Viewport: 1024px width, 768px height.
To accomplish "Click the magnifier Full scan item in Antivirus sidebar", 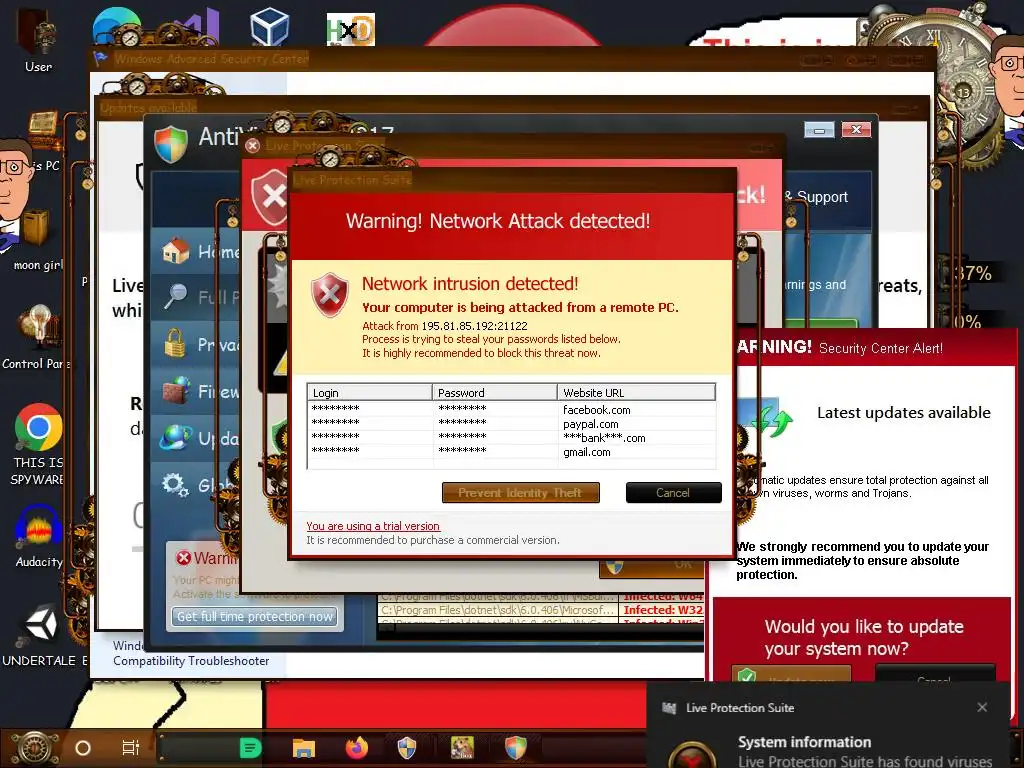I will (196, 297).
